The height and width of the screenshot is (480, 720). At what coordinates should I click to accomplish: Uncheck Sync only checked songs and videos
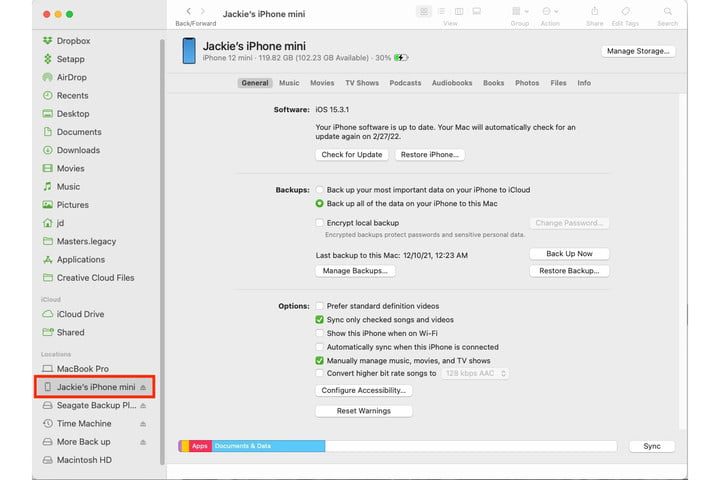click(x=319, y=319)
